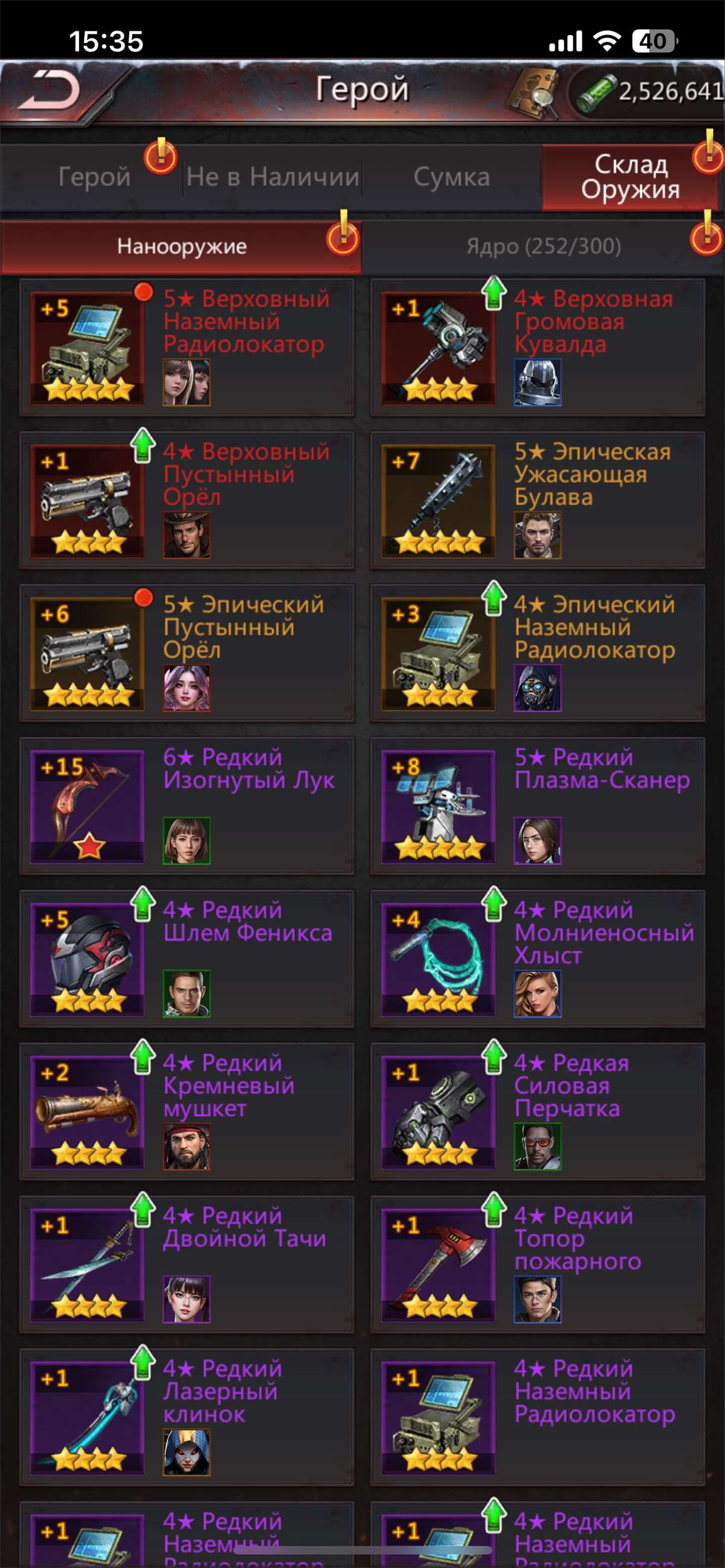Open the 5★ Эпический Пустынный Орёл entry

click(x=186, y=654)
